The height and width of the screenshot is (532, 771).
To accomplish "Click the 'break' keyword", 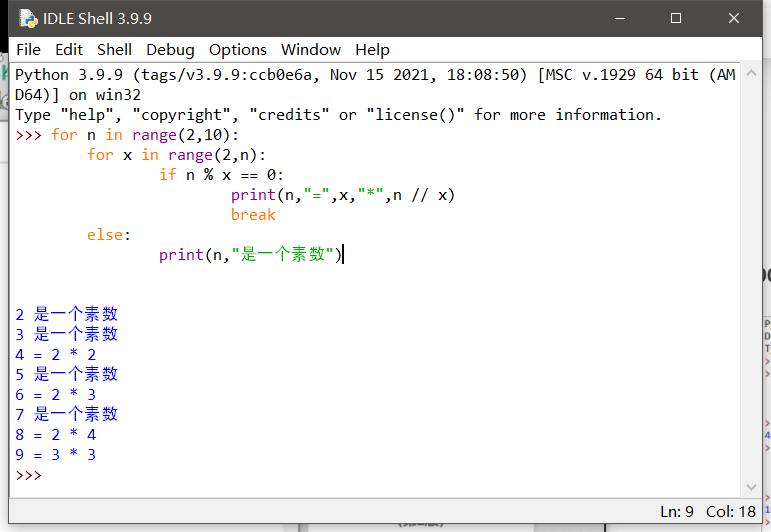I will click(253, 215).
